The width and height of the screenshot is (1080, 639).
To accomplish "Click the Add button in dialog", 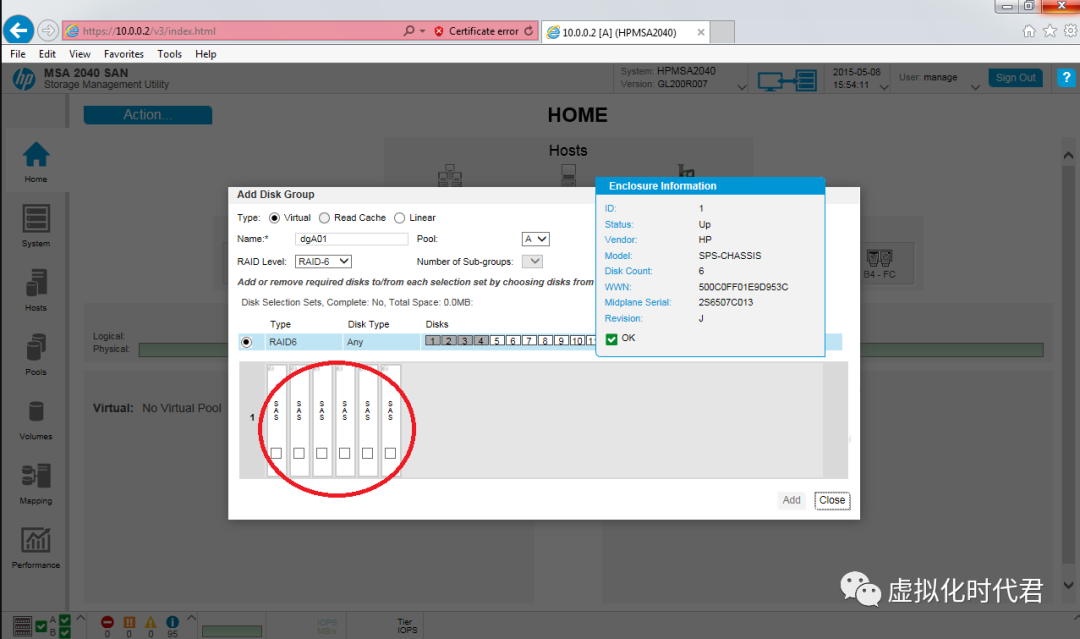I will 791,500.
